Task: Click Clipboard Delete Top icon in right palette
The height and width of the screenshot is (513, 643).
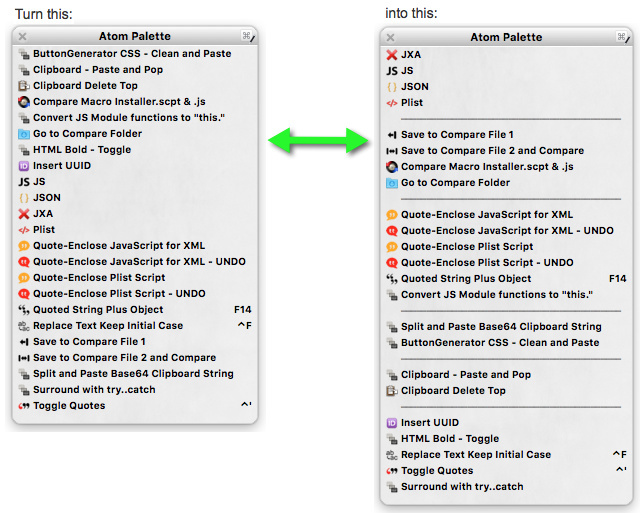Action: 392,390
